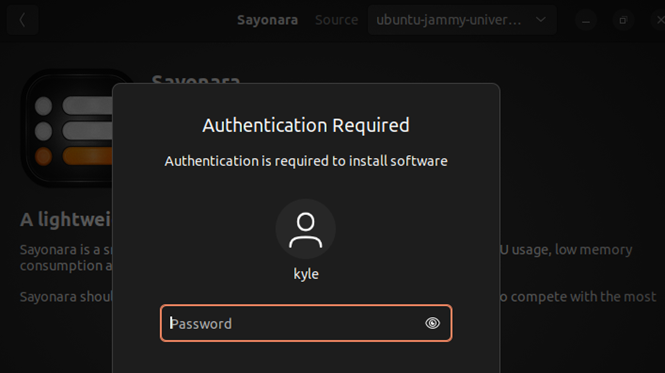Go back with the header arrow
The height and width of the screenshot is (373, 665).
pyautogui.click(x=22, y=20)
